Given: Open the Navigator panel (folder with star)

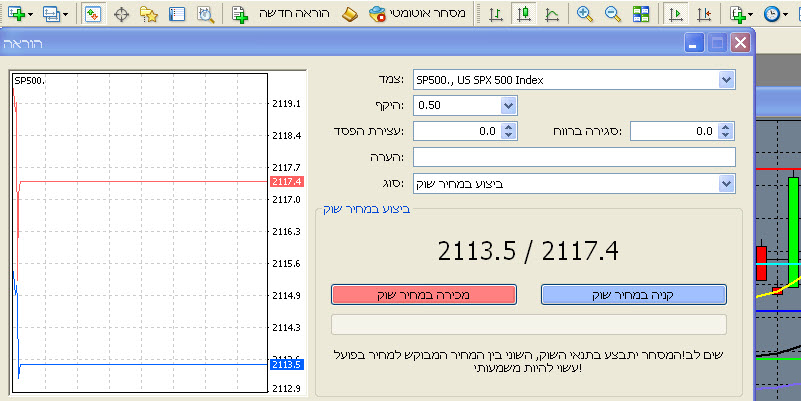Looking at the screenshot, I should pos(148,14).
